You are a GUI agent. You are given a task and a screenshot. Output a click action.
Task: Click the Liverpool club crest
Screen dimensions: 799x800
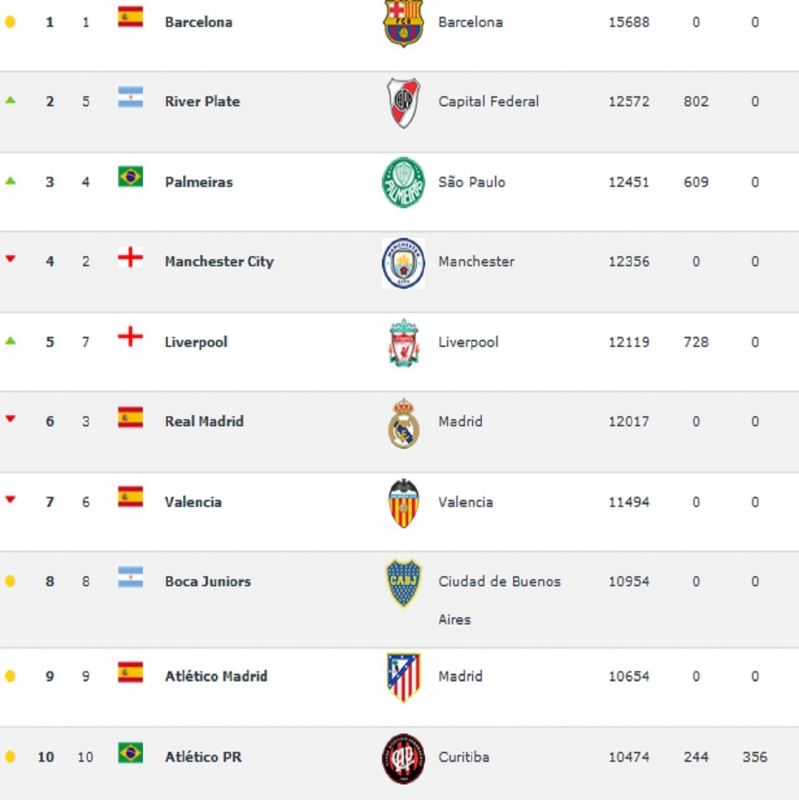(x=403, y=342)
